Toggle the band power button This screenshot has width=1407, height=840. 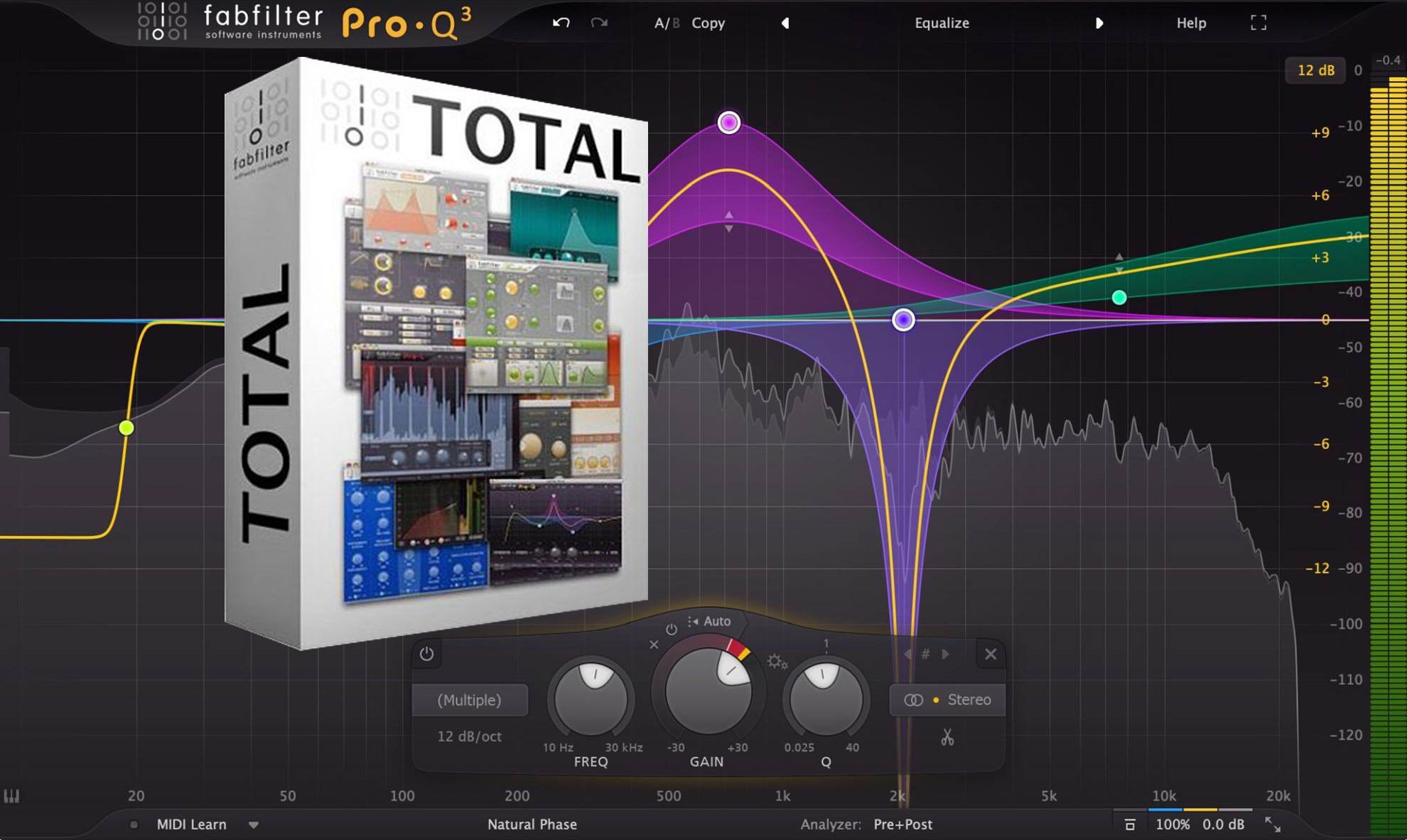tap(426, 654)
